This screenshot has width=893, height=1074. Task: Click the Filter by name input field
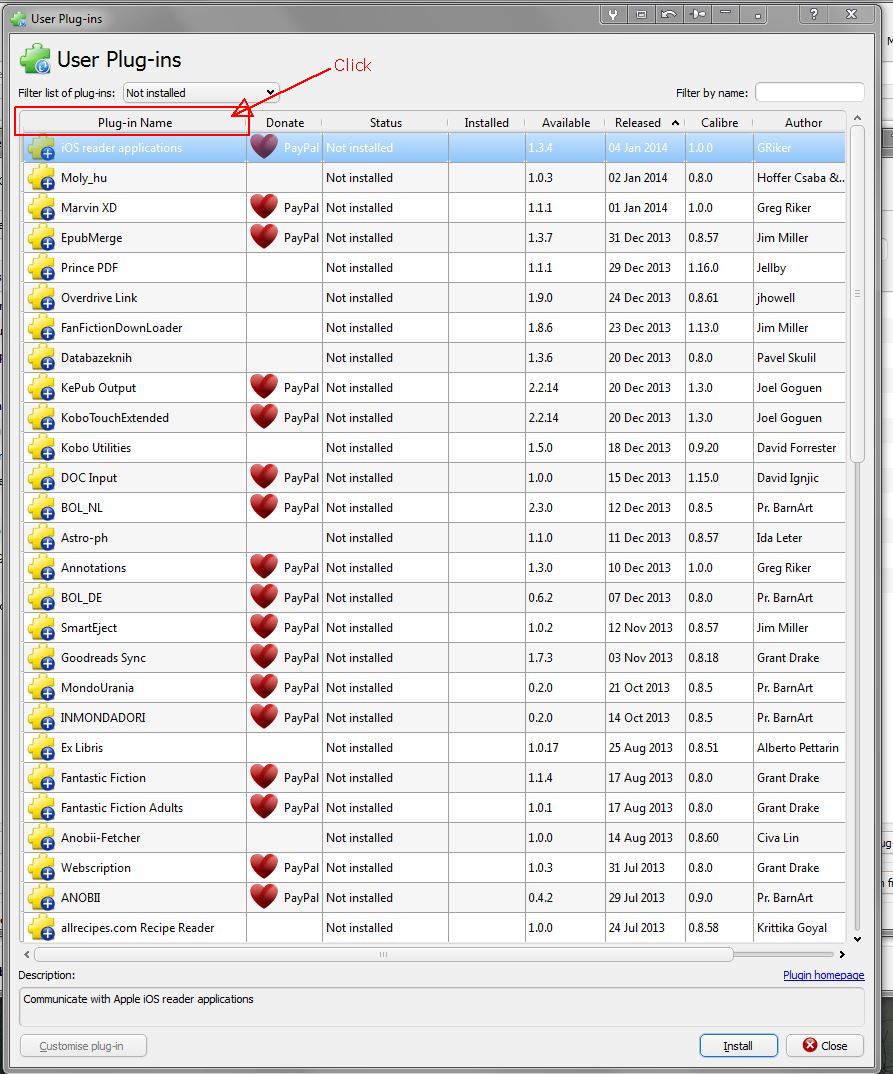(809, 92)
